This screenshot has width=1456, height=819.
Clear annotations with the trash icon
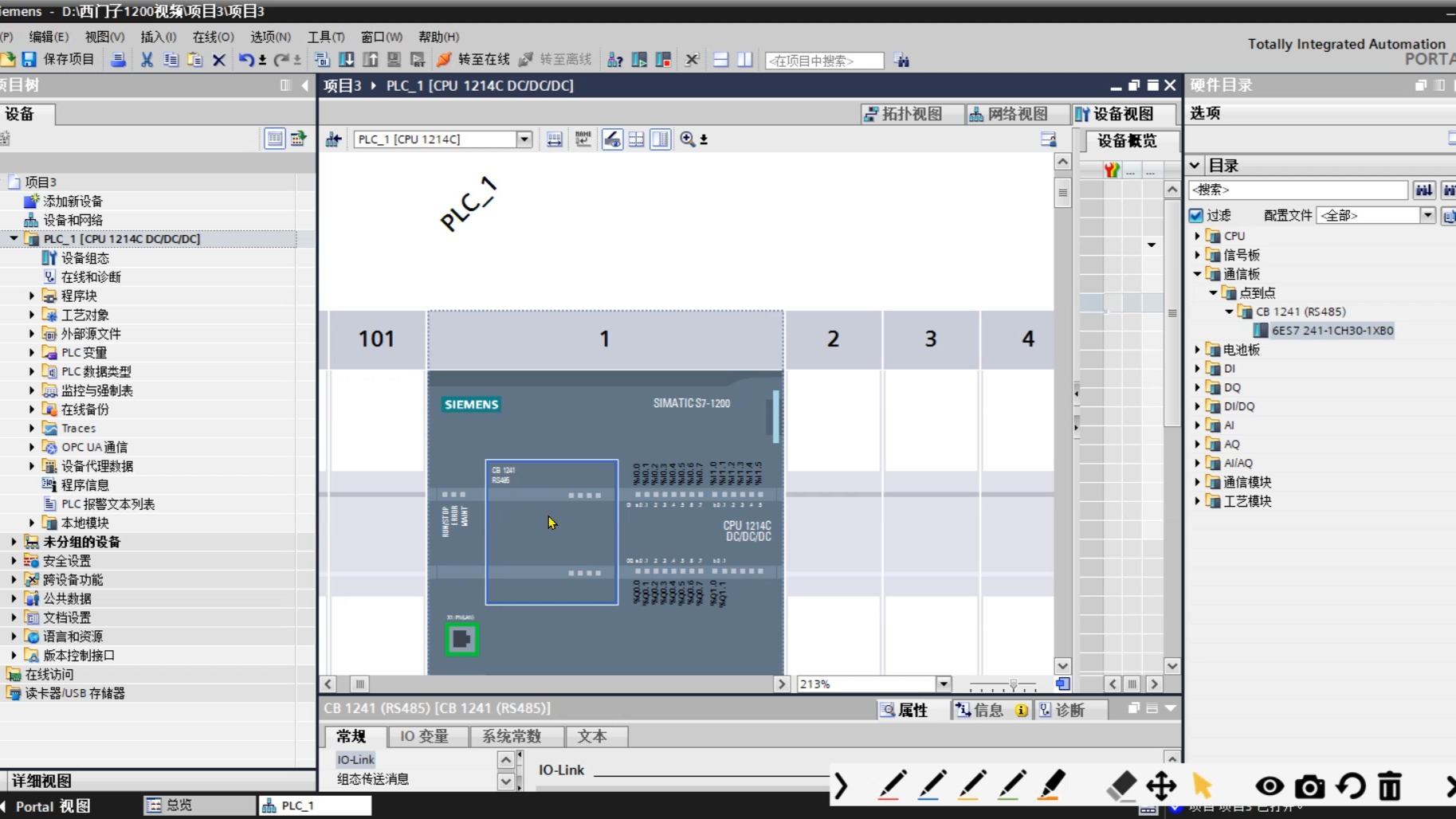click(x=1390, y=786)
